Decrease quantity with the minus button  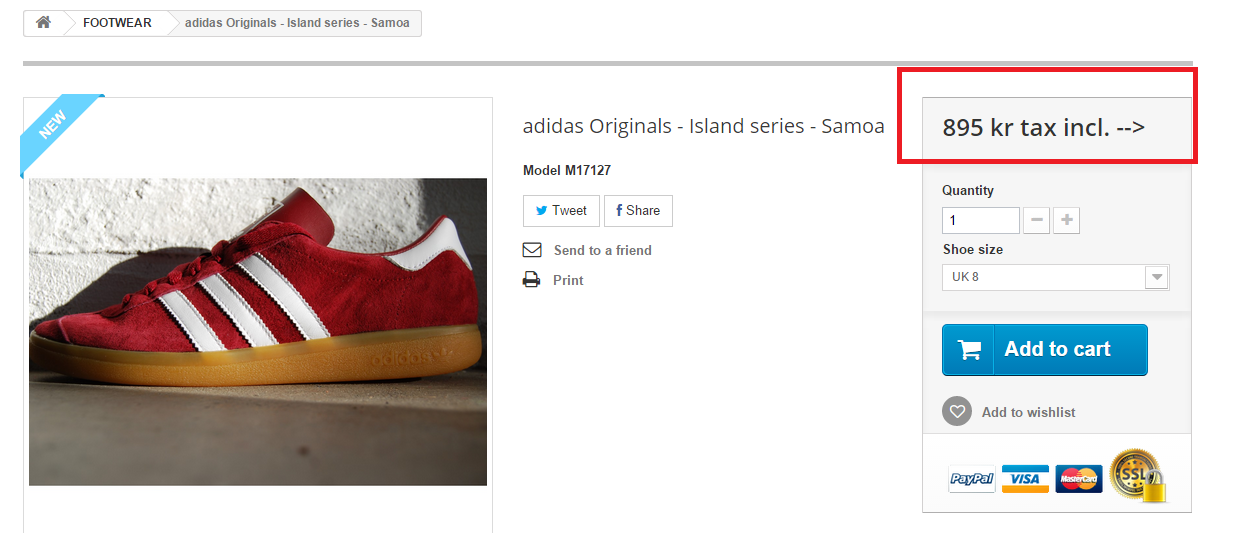click(x=1037, y=220)
